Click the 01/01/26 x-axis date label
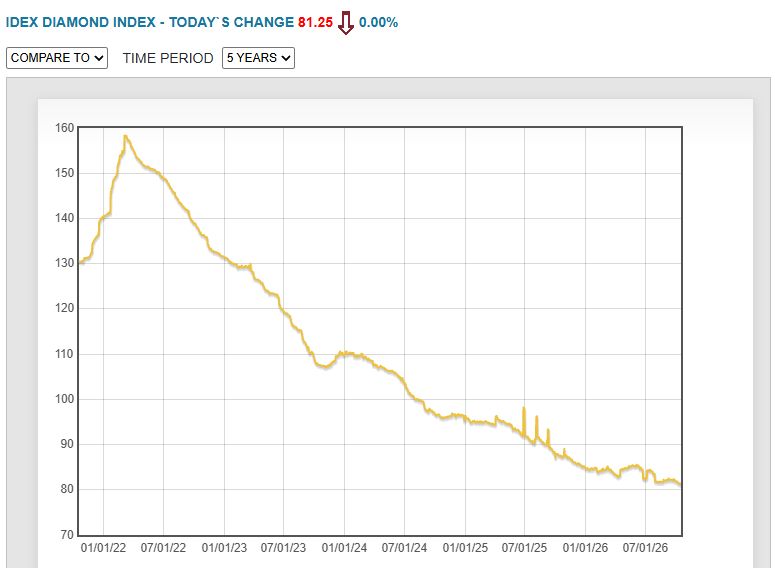This screenshot has height=568, width=775. [x=585, y=548]
